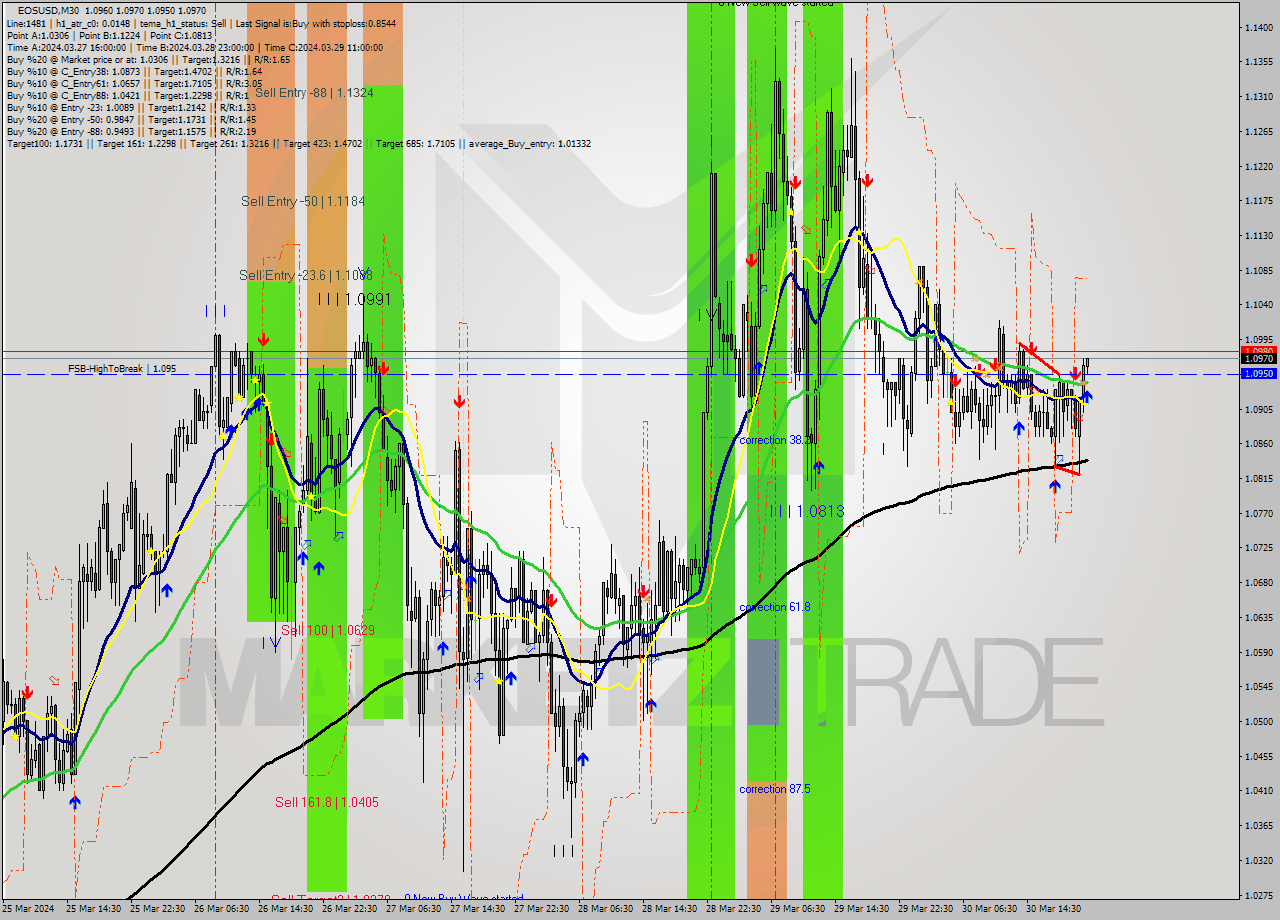Click the '28 Mar 22:30' time label
This screenshot has width=1280, height=920.
734,909
